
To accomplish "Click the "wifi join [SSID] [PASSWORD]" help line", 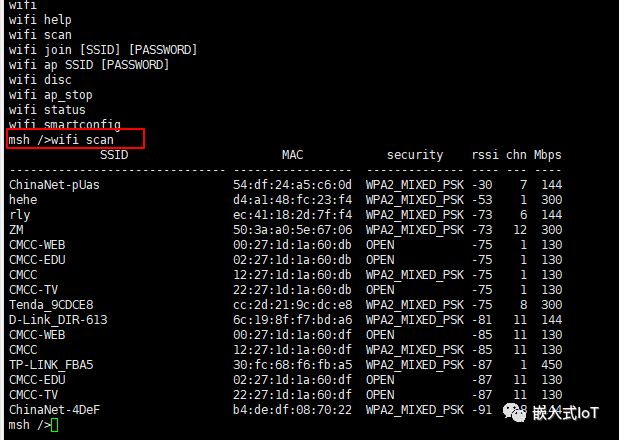I will tap(103, 50).
